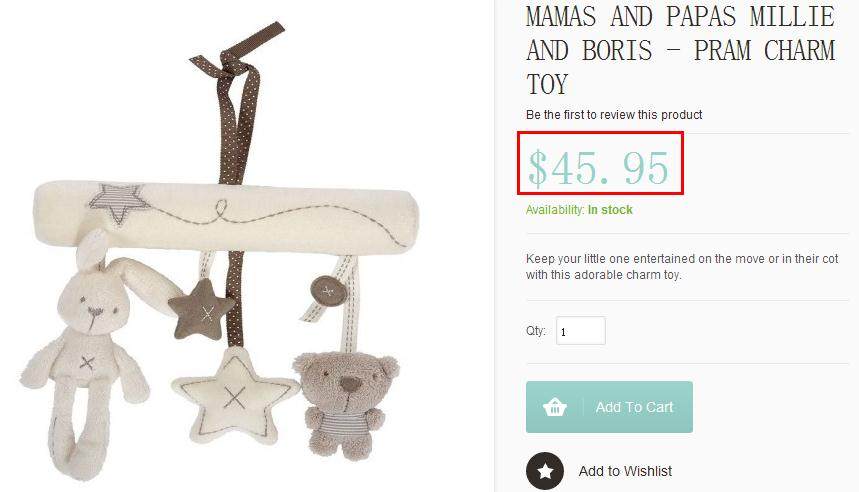Click the product description paragraph

click(682, 267)
